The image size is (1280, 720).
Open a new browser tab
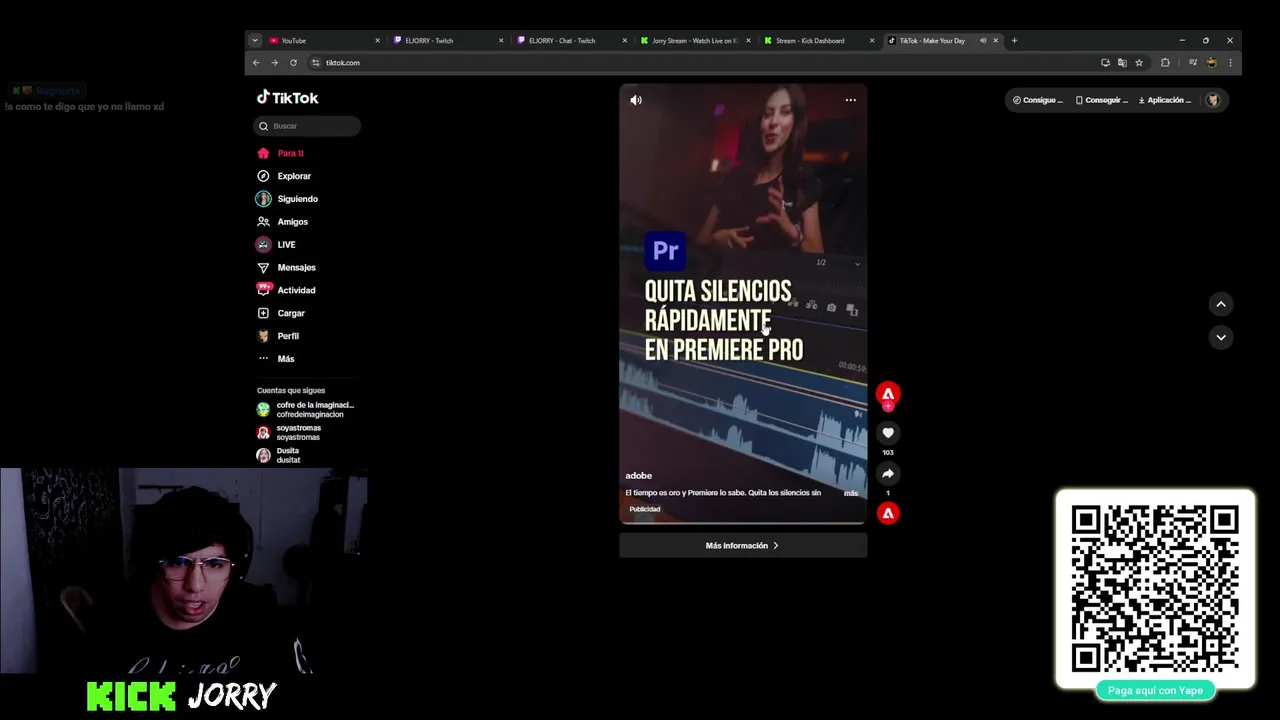point(1014,41)
